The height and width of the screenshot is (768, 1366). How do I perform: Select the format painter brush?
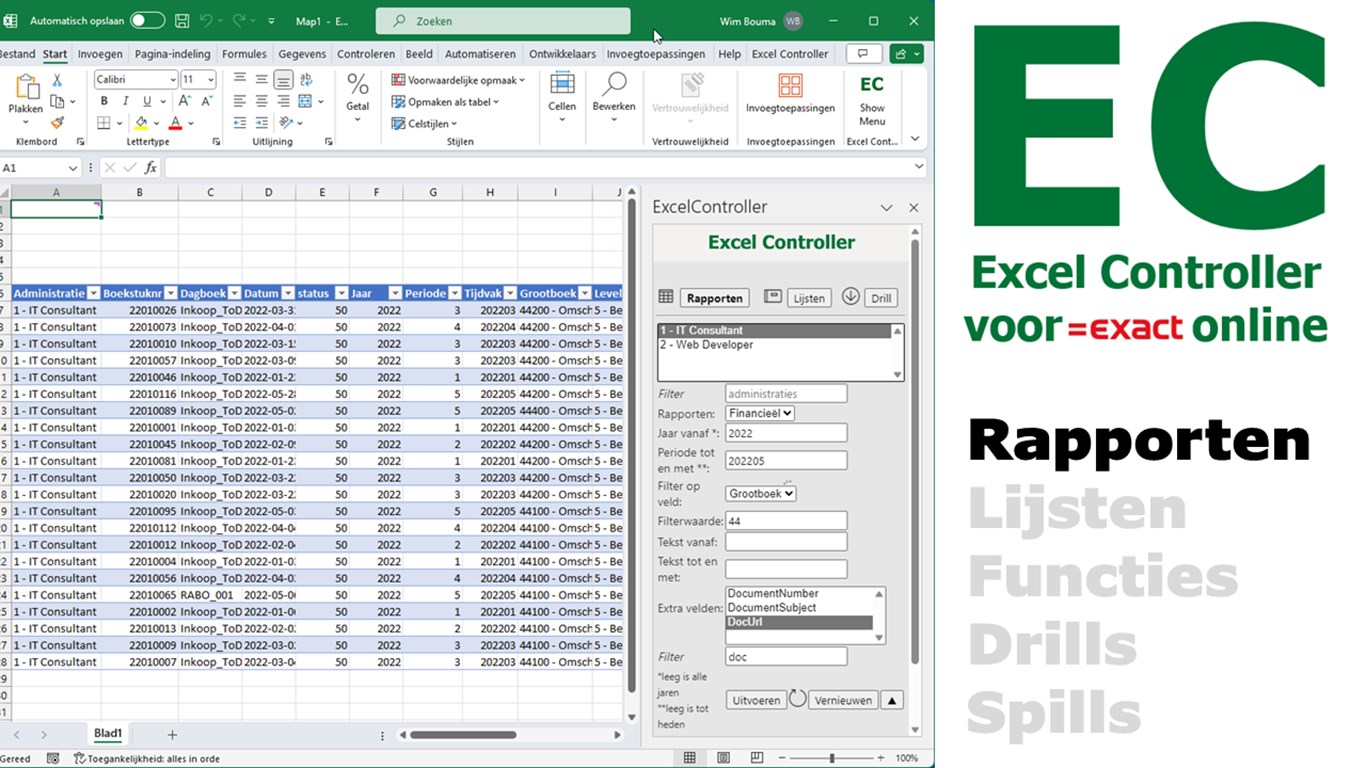(57, 122)
